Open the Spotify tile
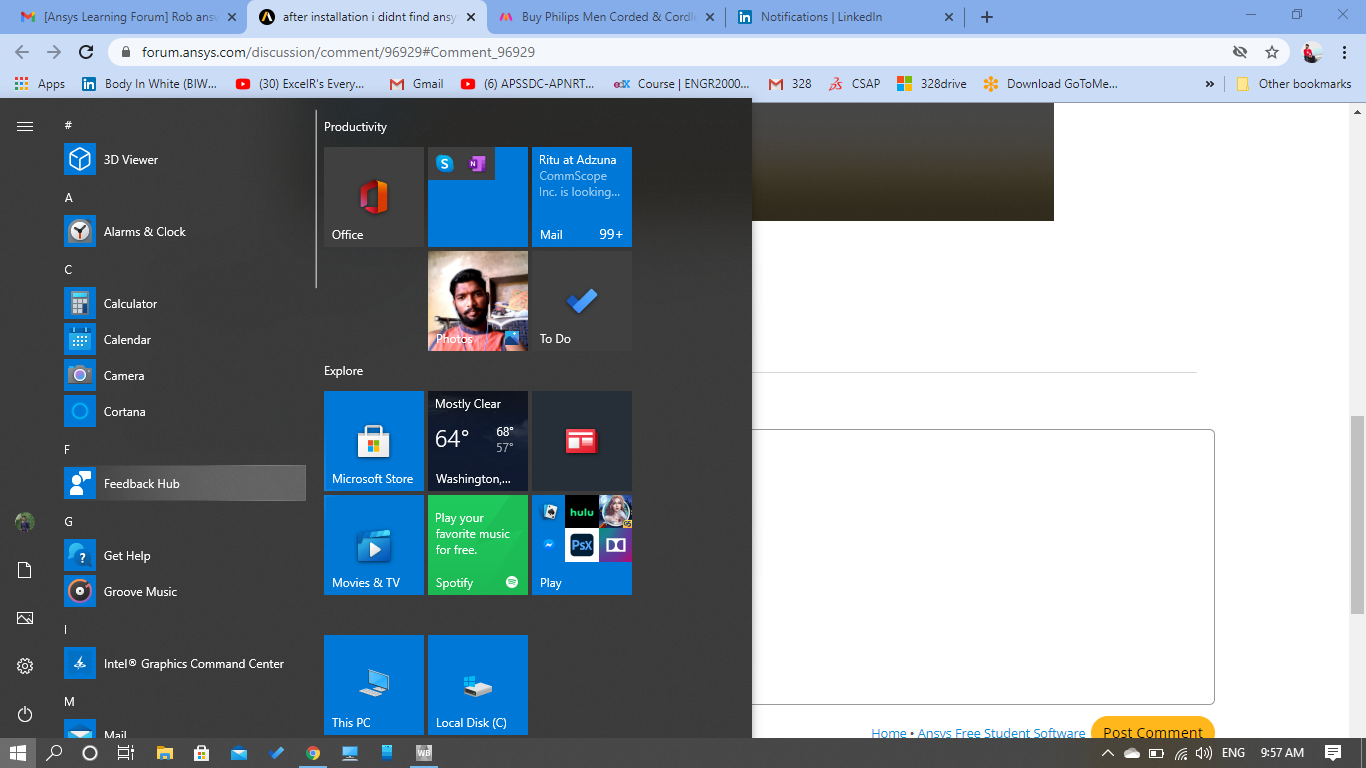The image size is (1366, 768). (x=478, y=545)
